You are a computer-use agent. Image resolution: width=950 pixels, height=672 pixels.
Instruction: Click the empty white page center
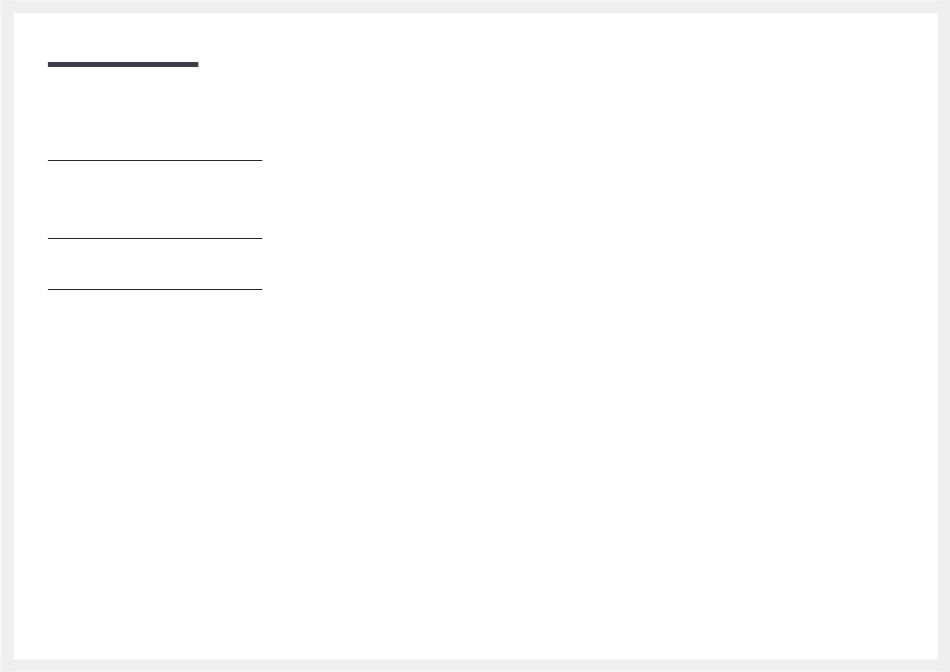click(476, 336)
